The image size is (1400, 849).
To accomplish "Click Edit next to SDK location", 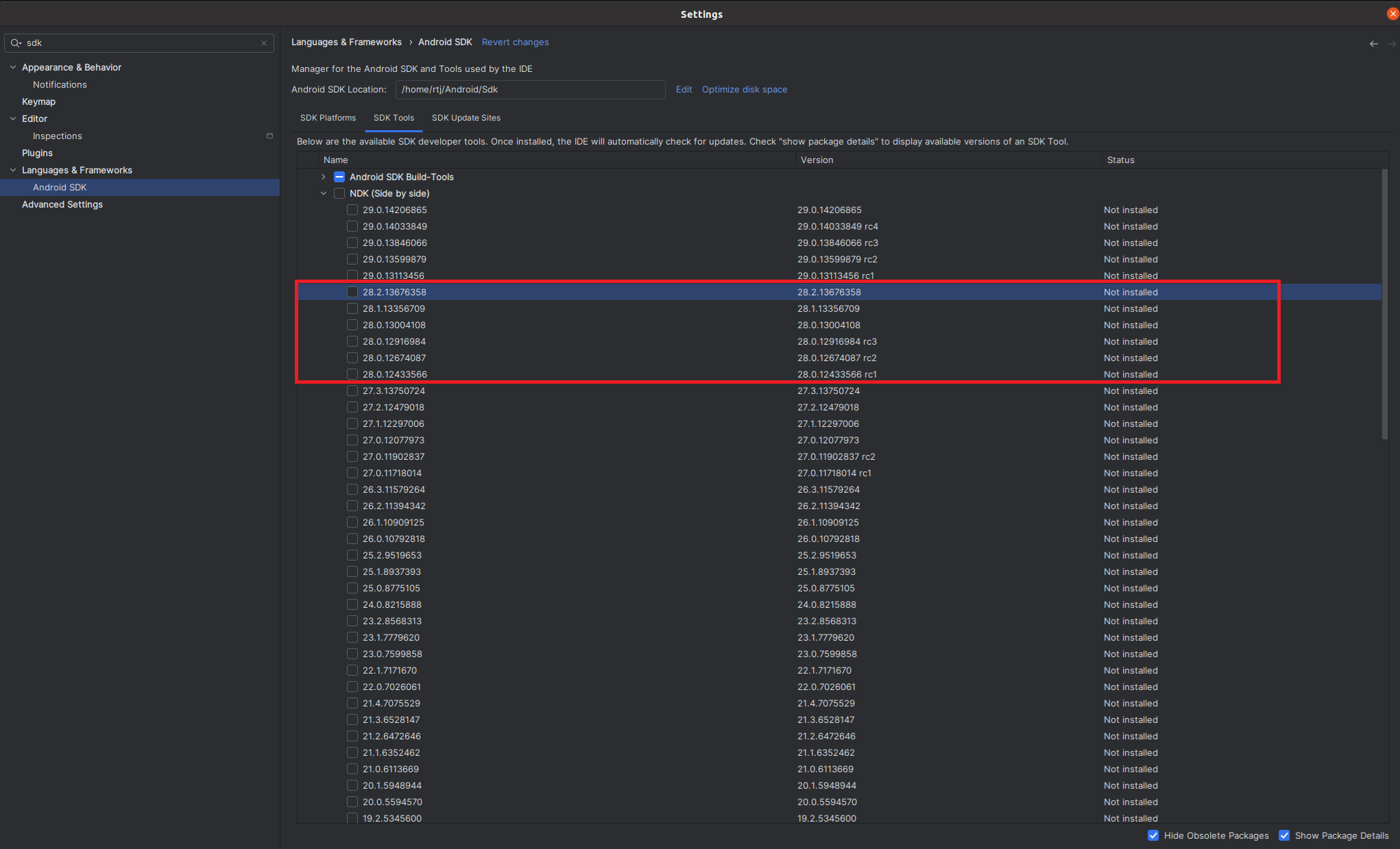I will coord(684,90).
